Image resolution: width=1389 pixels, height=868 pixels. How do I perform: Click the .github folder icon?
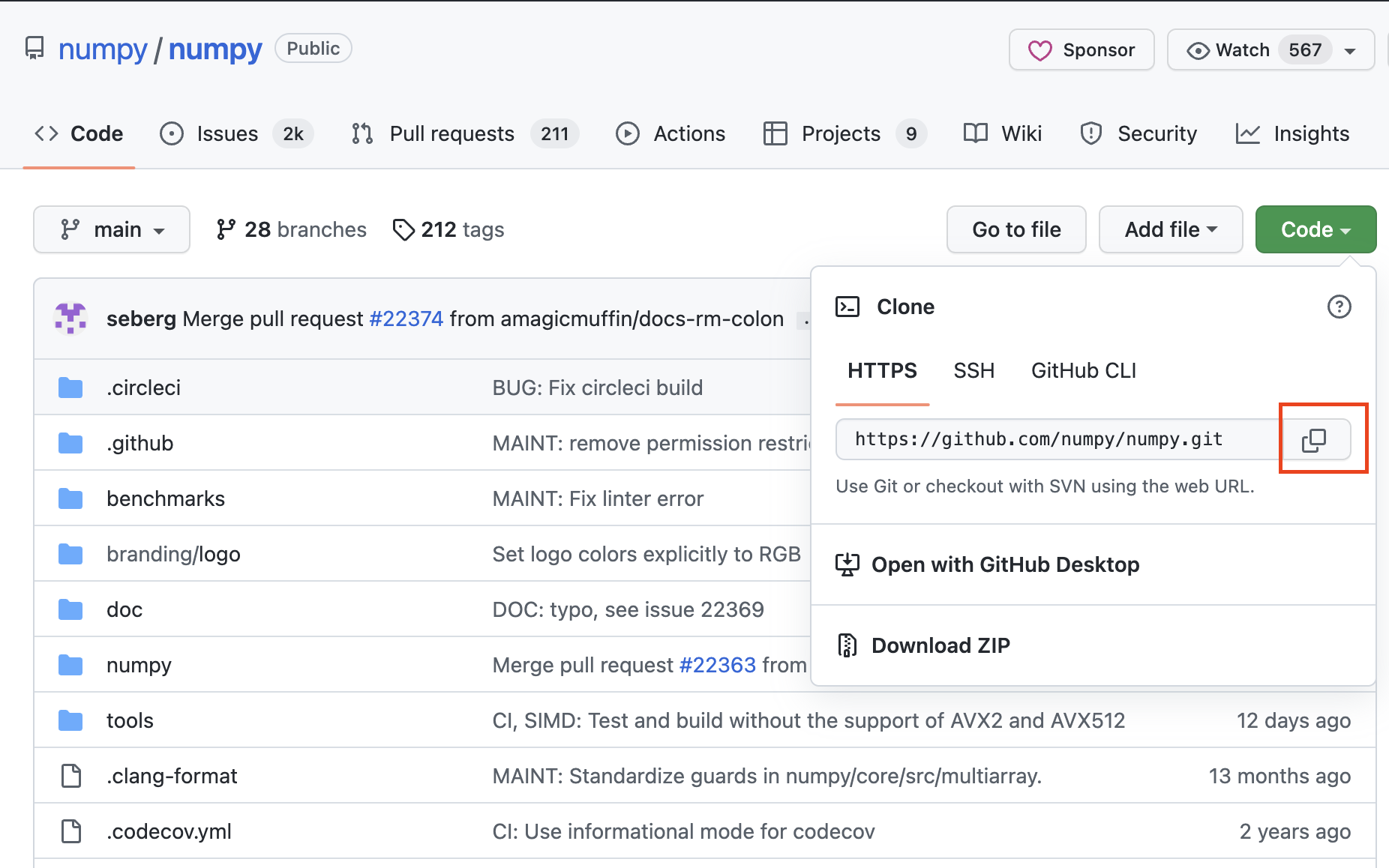point(70,443)
